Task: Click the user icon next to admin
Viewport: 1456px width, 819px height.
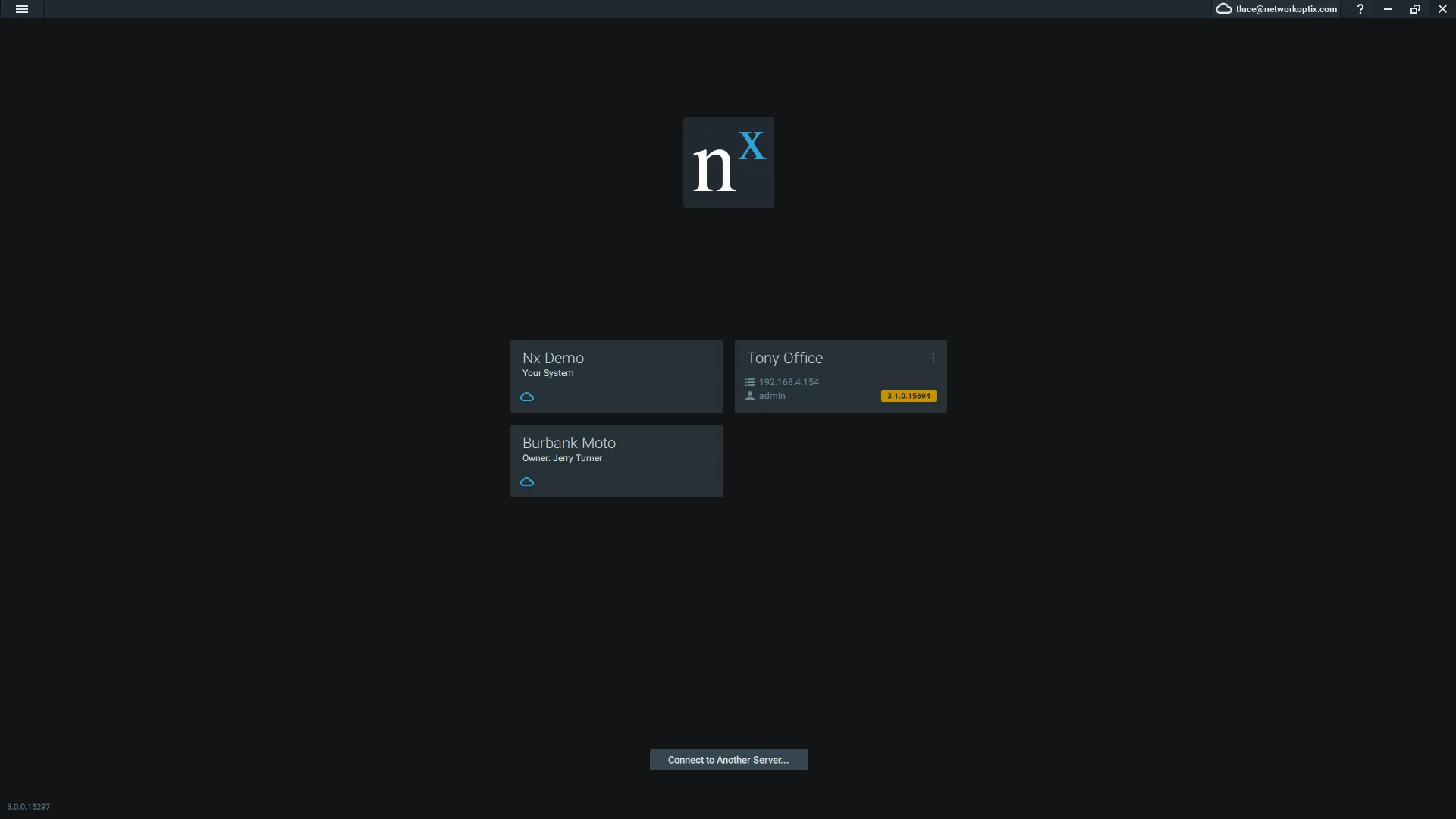Action: (x=750, y=395)
